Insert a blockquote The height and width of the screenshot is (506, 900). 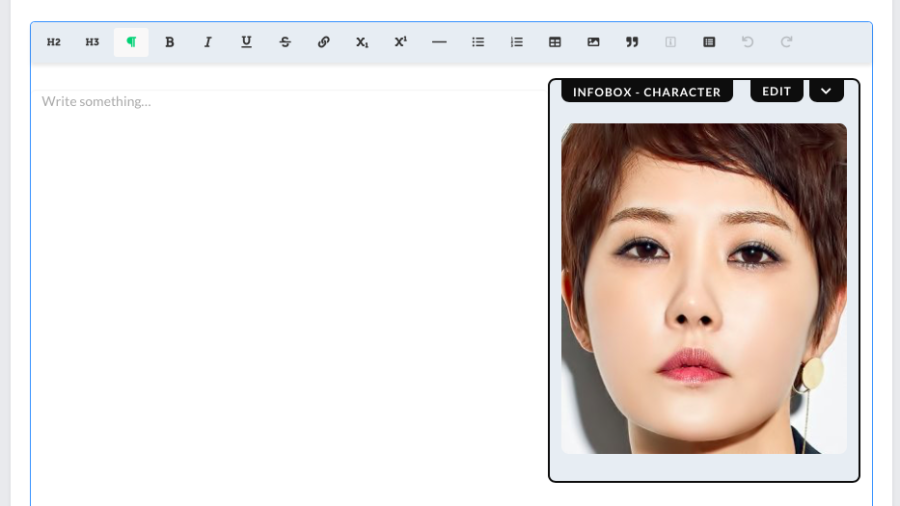click(632, 42)
